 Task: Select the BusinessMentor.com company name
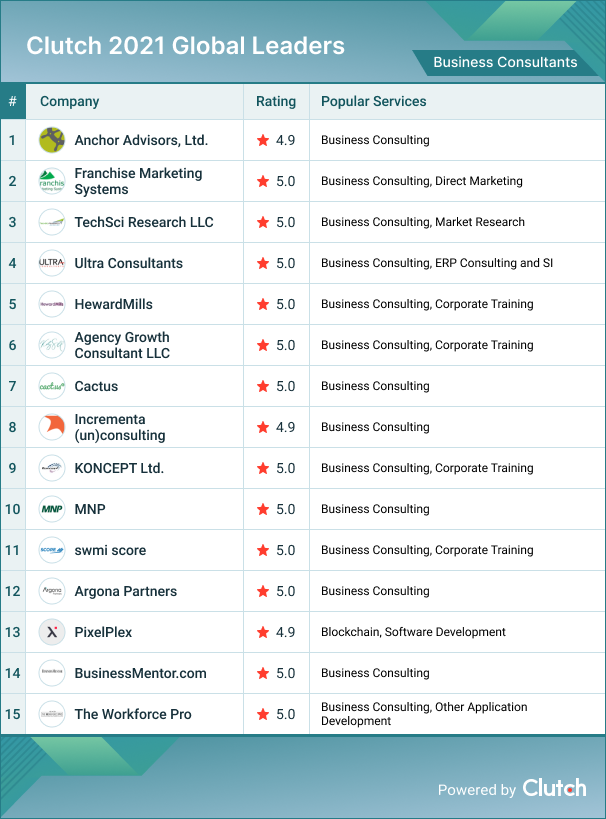141,673
